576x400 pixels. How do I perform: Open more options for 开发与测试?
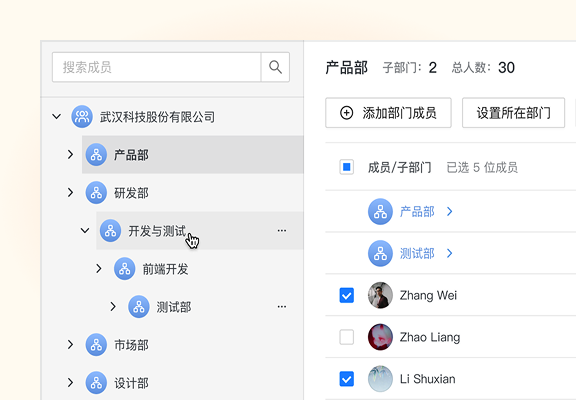(x=282, y=231)
